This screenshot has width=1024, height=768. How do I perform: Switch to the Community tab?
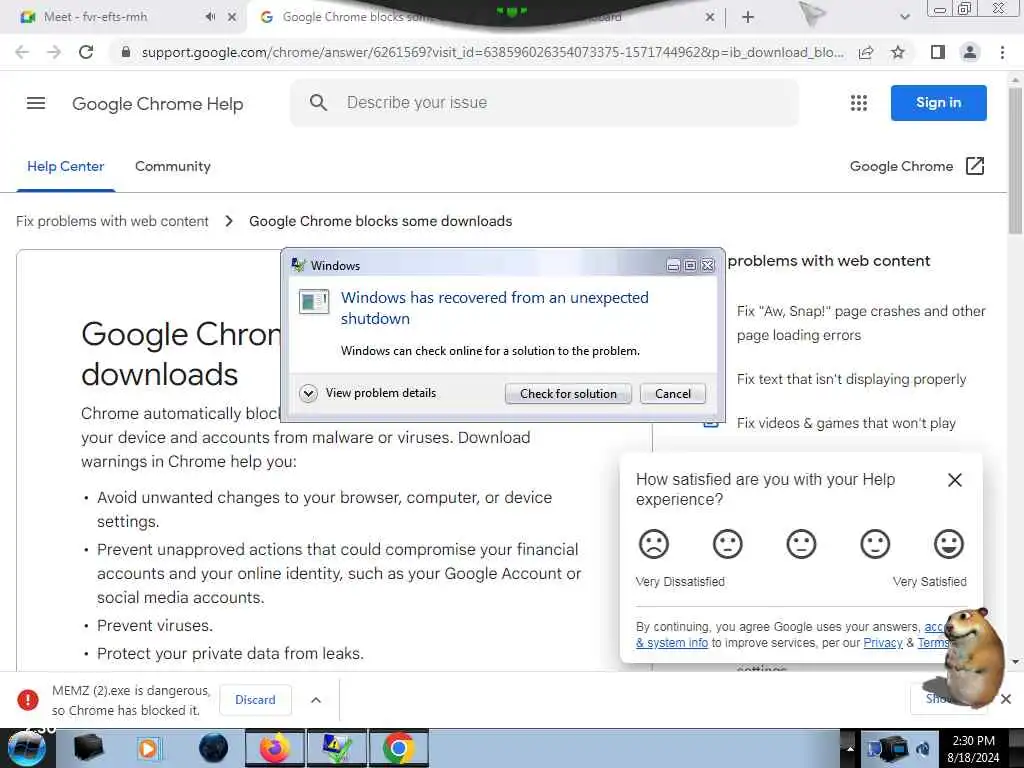pos(173,167)
